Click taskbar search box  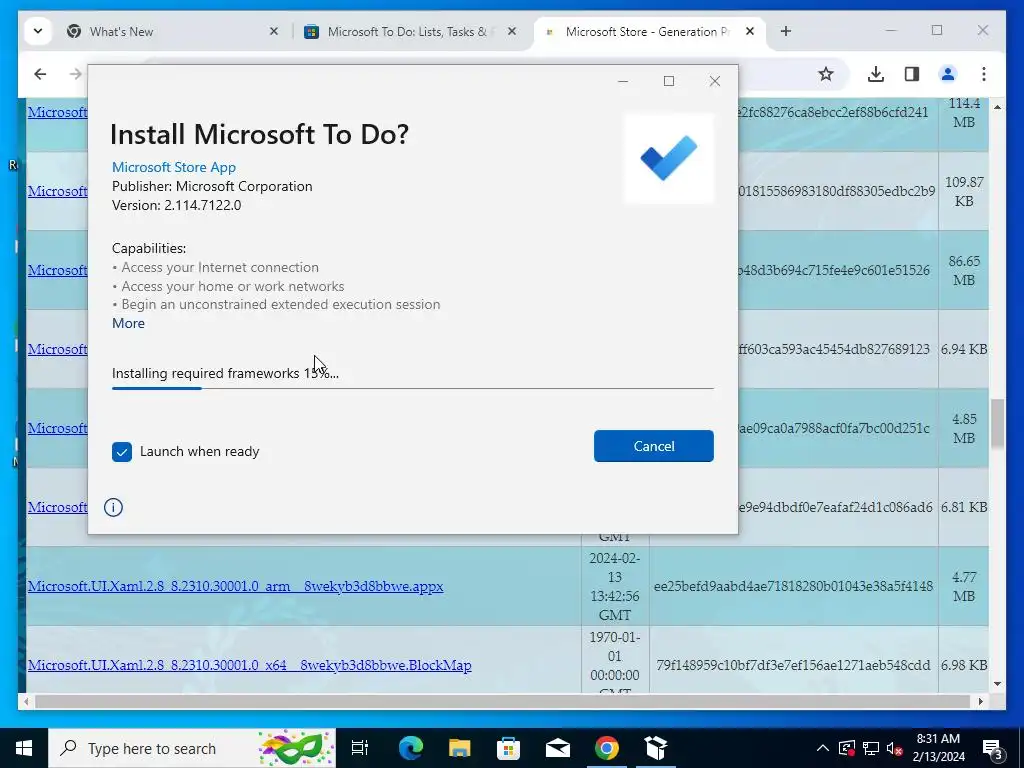pyautogui.click(x=192, y=748)
